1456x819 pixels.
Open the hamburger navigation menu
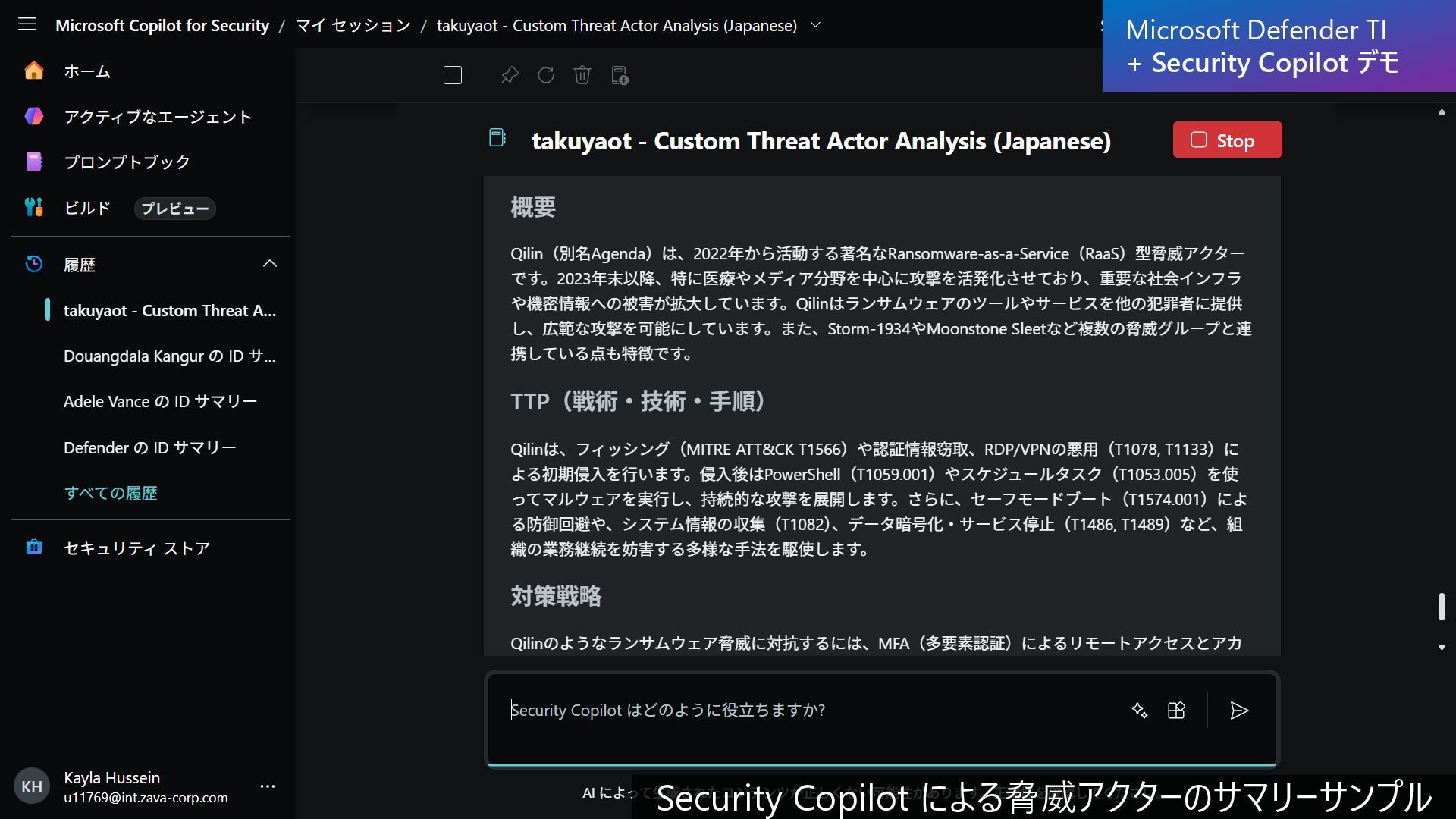coord(27,25)
